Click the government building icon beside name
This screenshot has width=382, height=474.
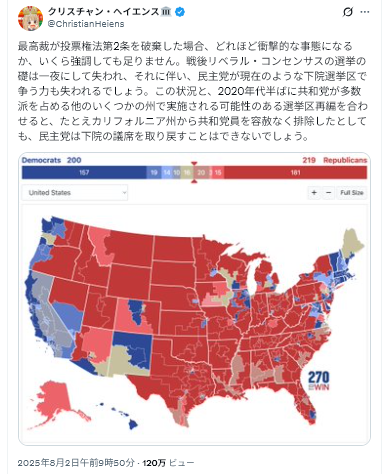(166, 12)
